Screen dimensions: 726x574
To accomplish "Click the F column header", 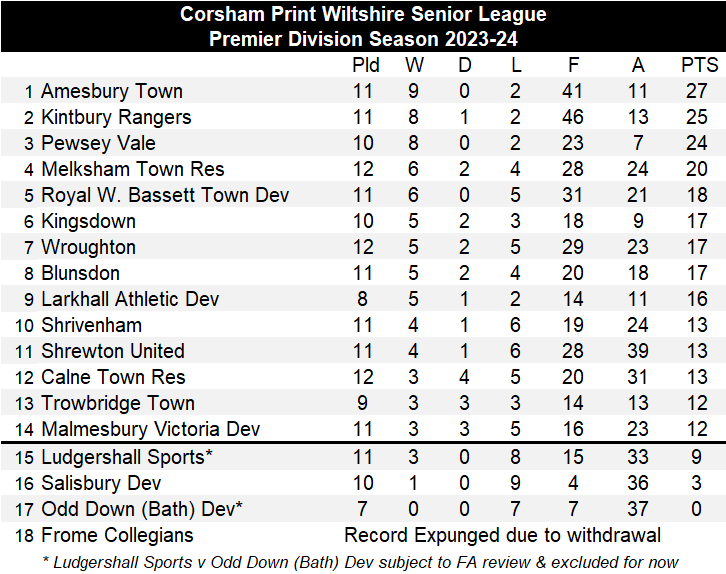I will coord(573,65).
